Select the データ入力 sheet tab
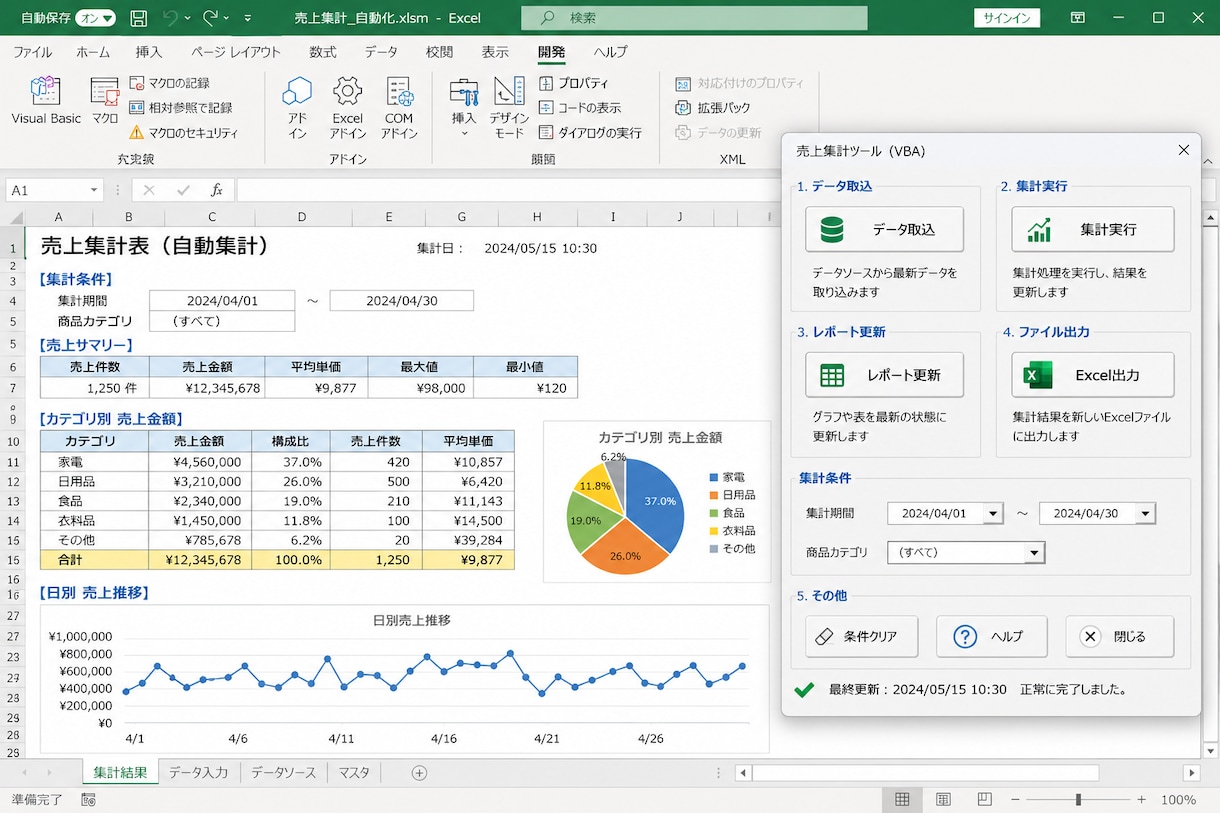The image size is (1220, 813). [198, 773]
